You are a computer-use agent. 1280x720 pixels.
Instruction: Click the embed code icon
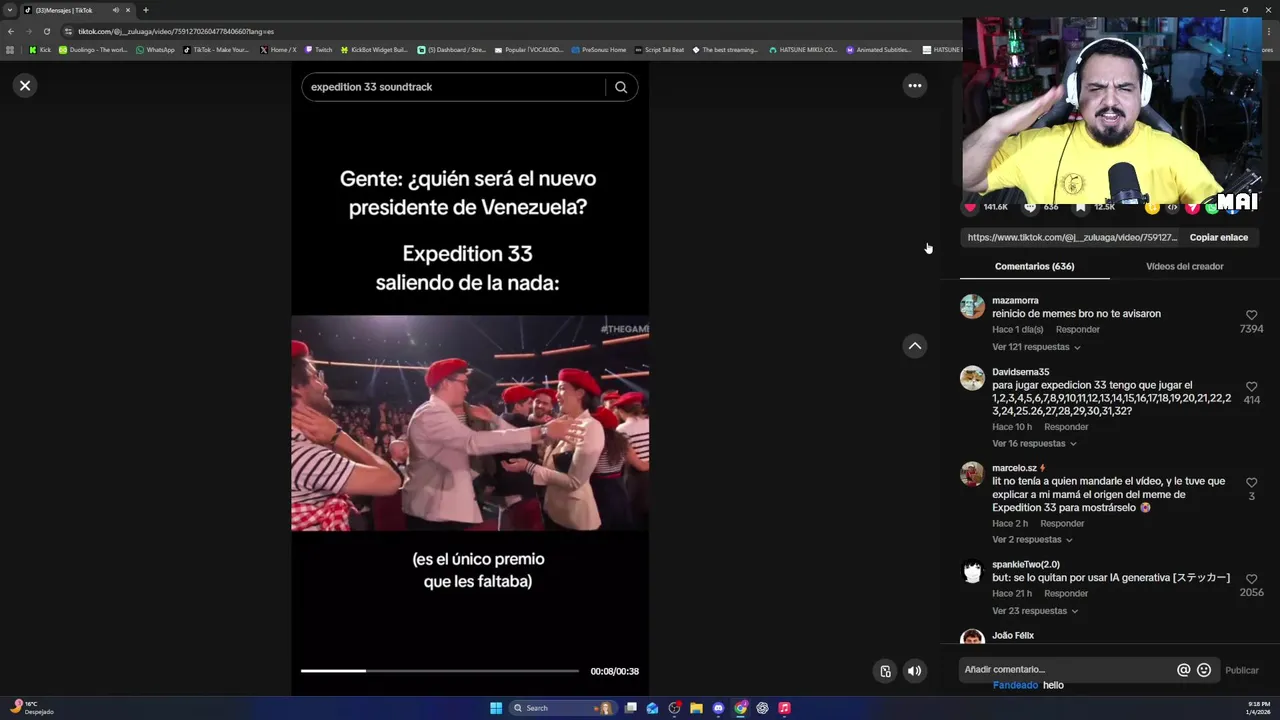(x=1172, y=207)
